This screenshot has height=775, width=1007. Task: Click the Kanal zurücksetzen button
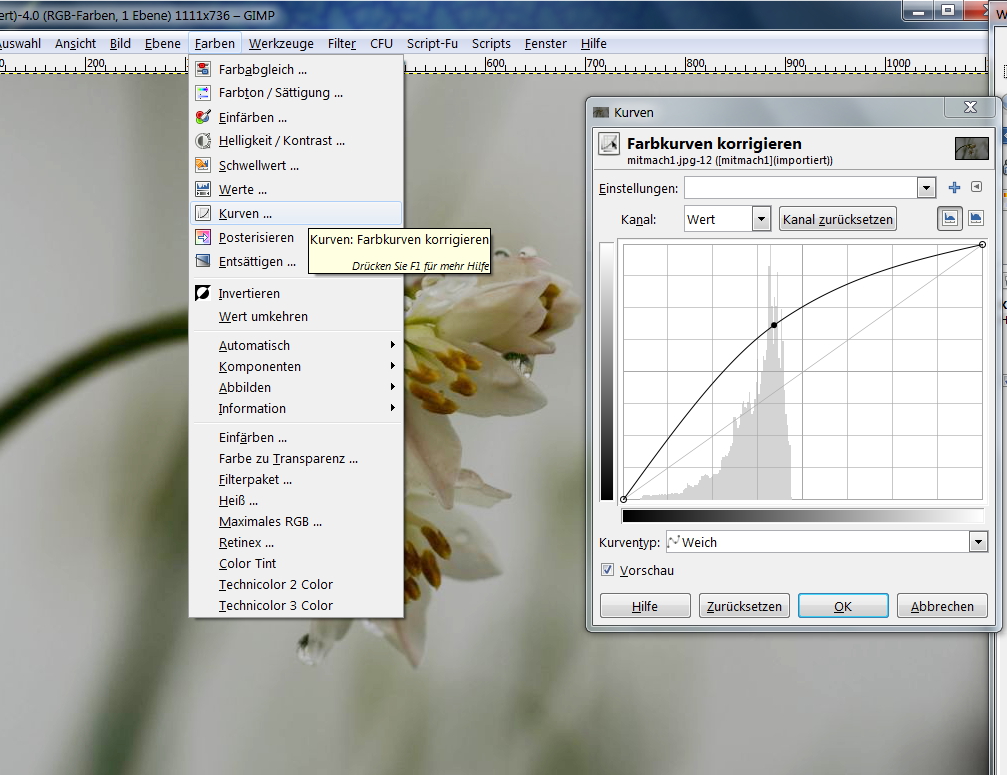(x=837, y=220)
